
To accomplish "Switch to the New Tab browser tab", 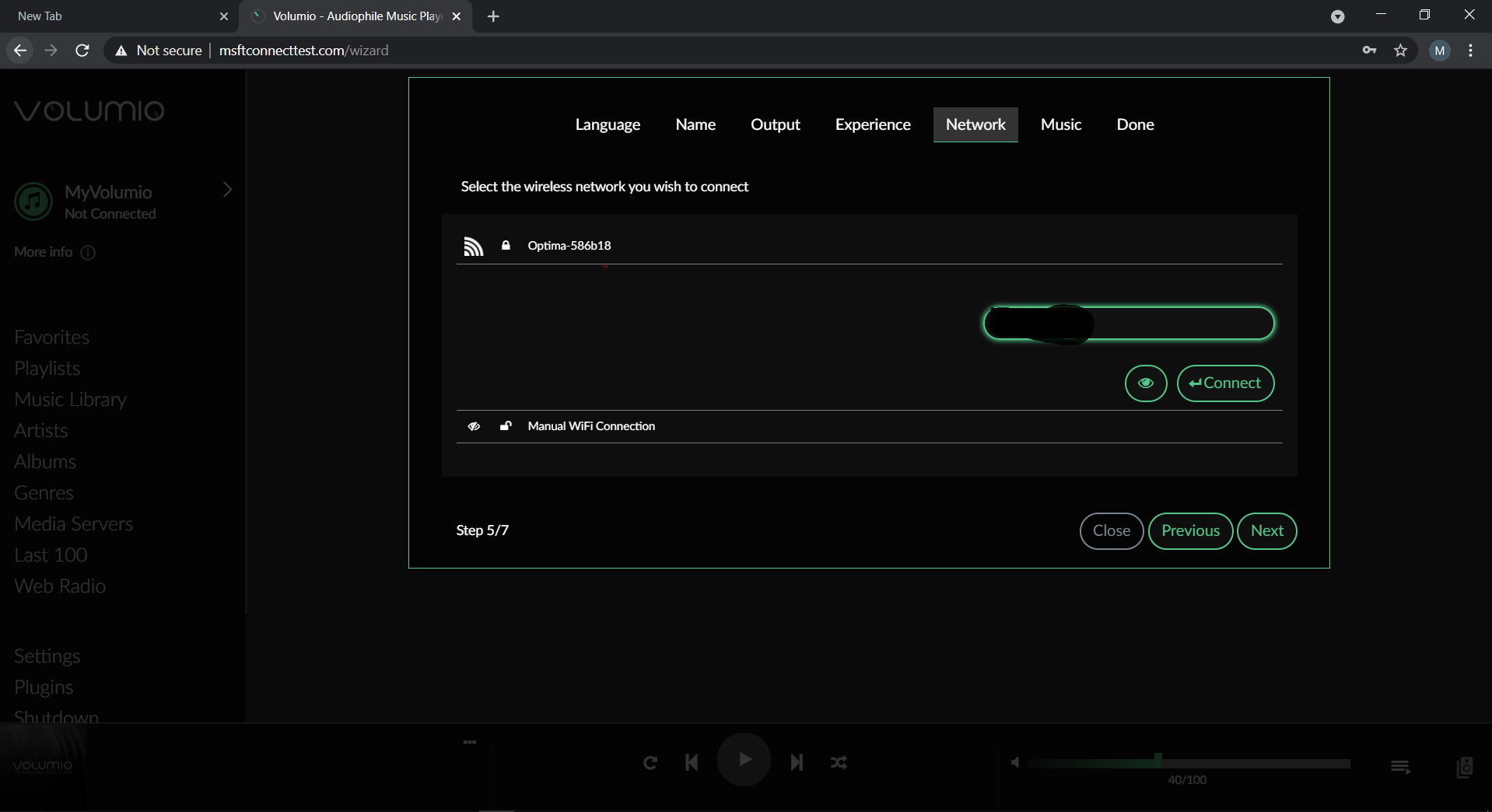I will point(117,16).
